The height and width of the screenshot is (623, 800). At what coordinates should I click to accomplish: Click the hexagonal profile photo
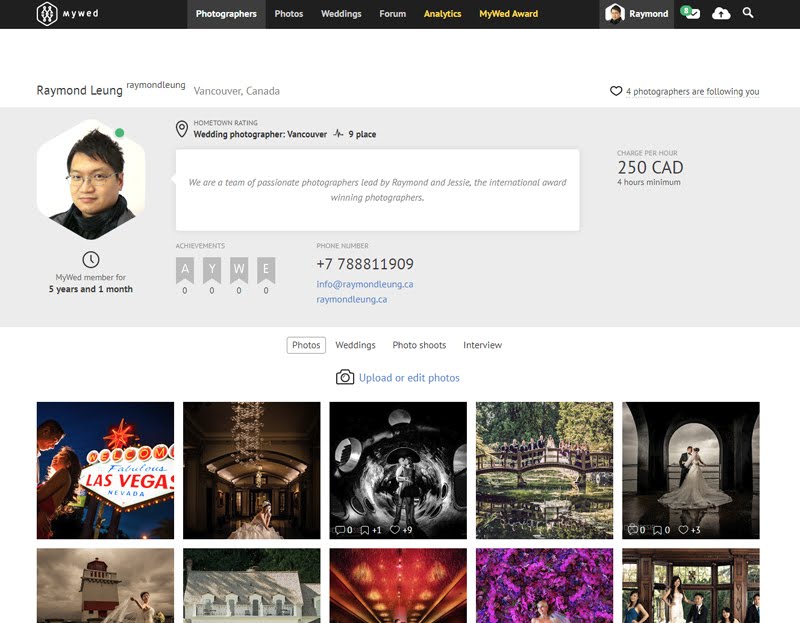pyautogui.click(x=91, y=180)
